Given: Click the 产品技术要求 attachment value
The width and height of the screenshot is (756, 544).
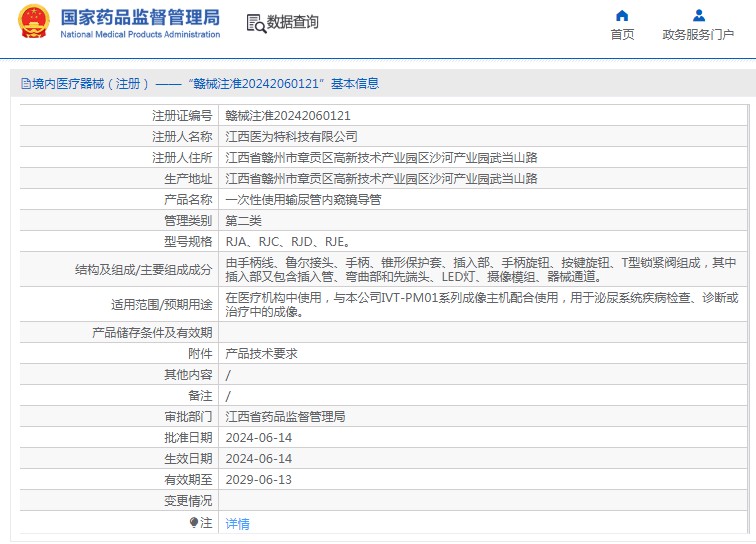Looking at the screenshot, I should (261, 354).
